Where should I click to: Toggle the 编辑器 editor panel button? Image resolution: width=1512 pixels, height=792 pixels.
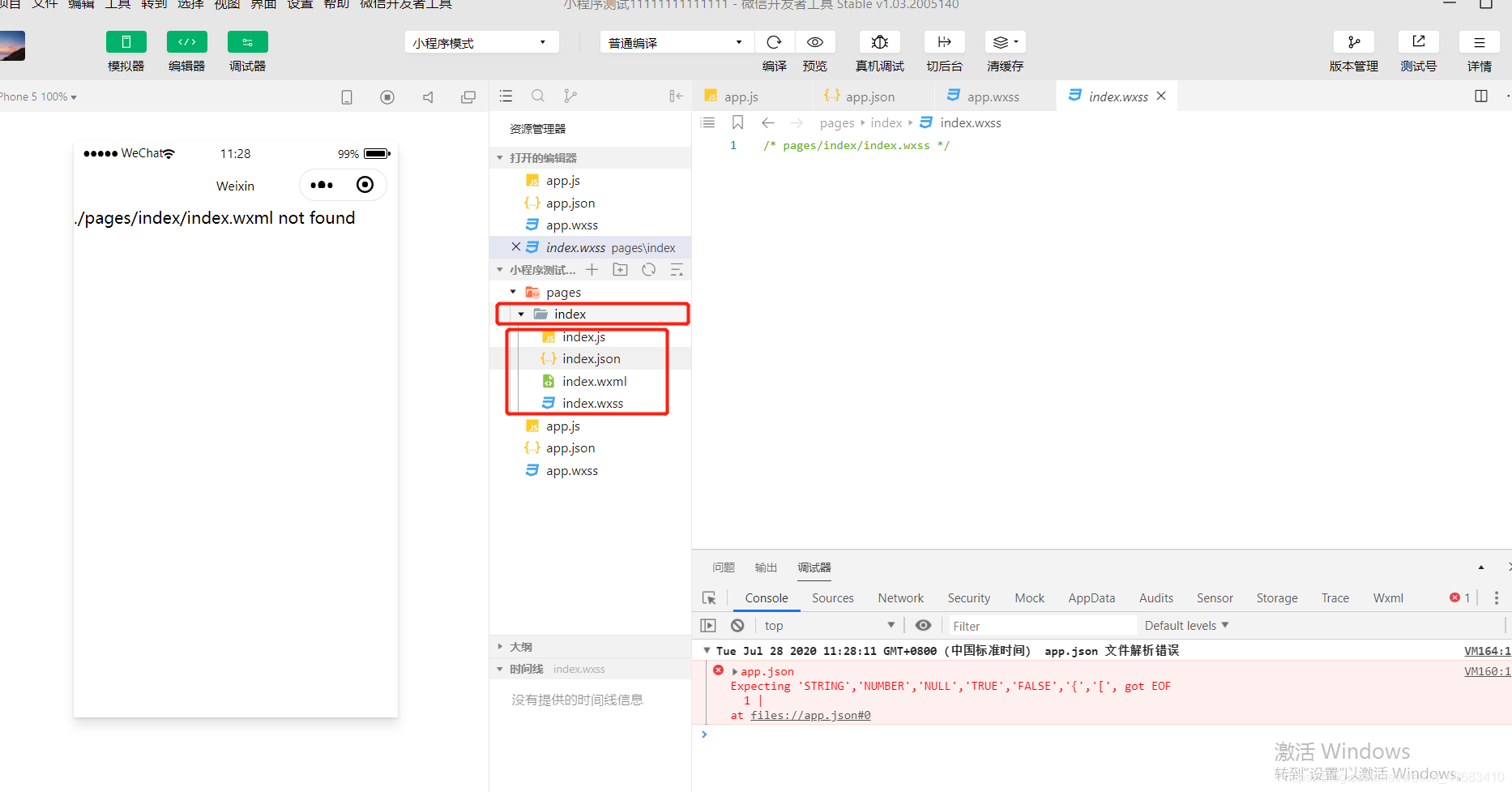click(186, 42)
